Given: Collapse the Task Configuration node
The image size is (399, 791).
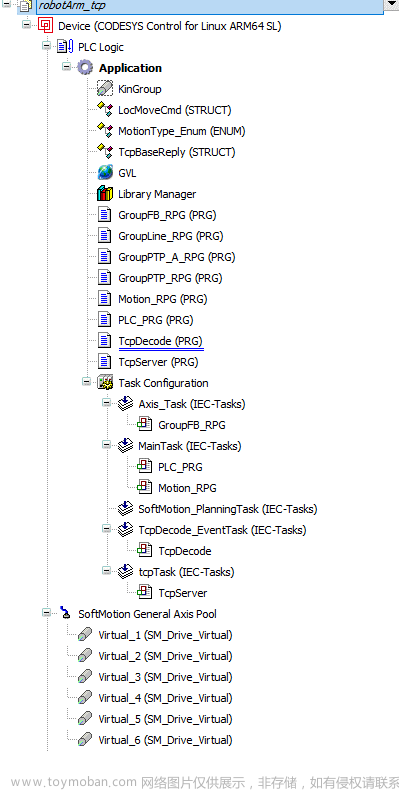Looking at the screenshot, I should [x=86, y=382].
